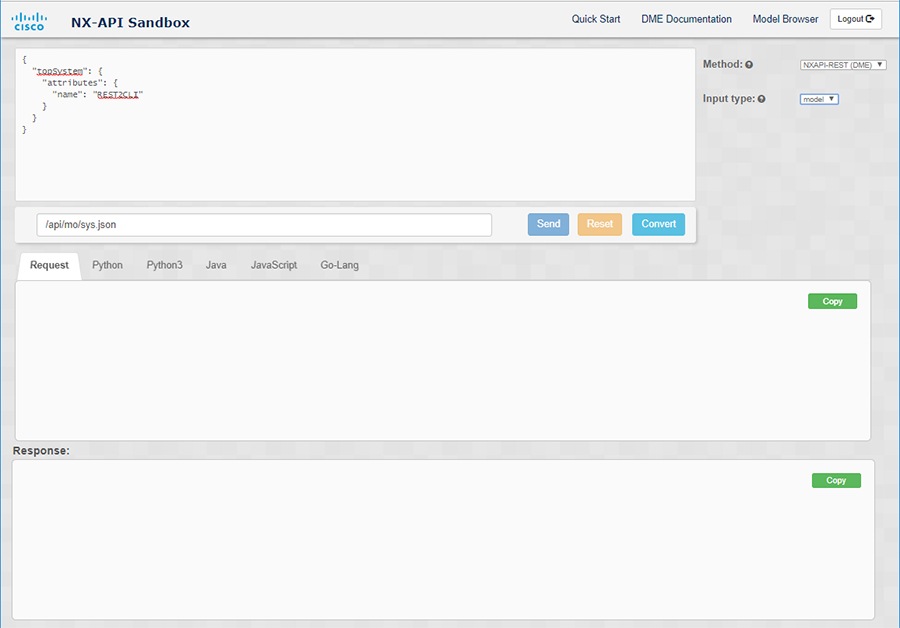This screenshot has width=900, height=628.
Task: Open the Model Browser link
Action: [785, 19]
